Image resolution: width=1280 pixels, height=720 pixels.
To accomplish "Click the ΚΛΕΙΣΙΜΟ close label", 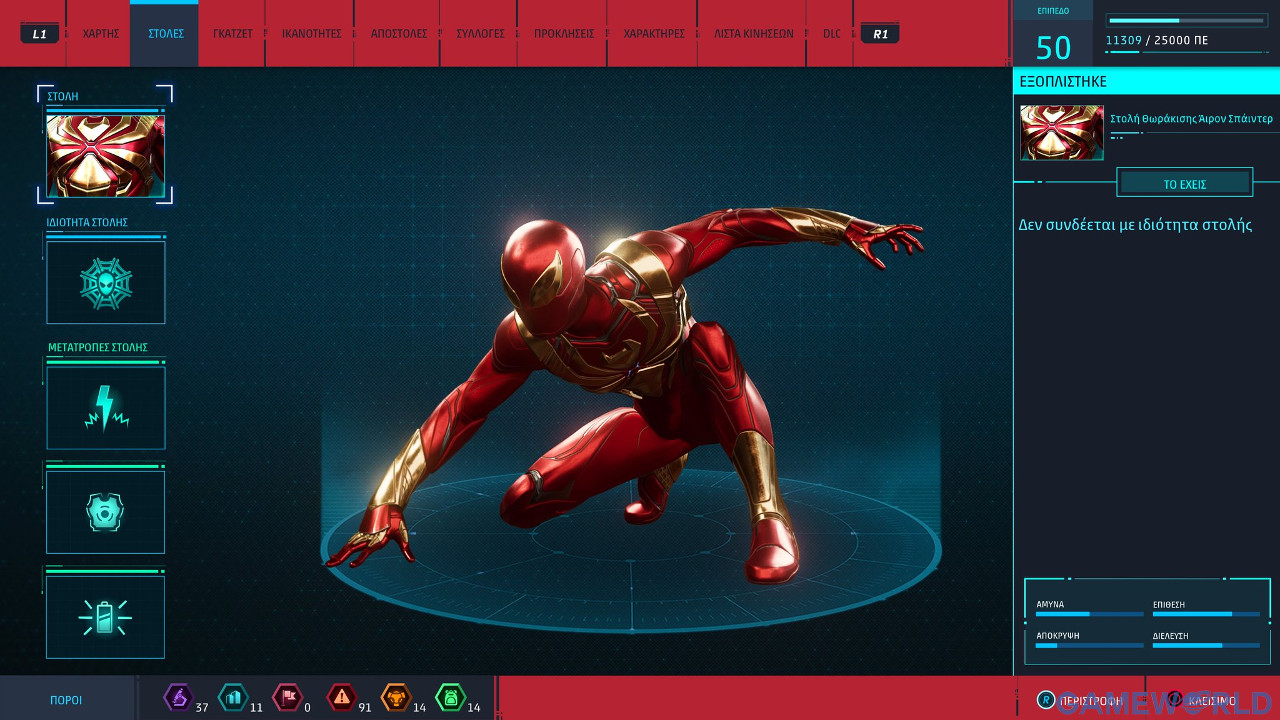I will tap(1211, 701).
